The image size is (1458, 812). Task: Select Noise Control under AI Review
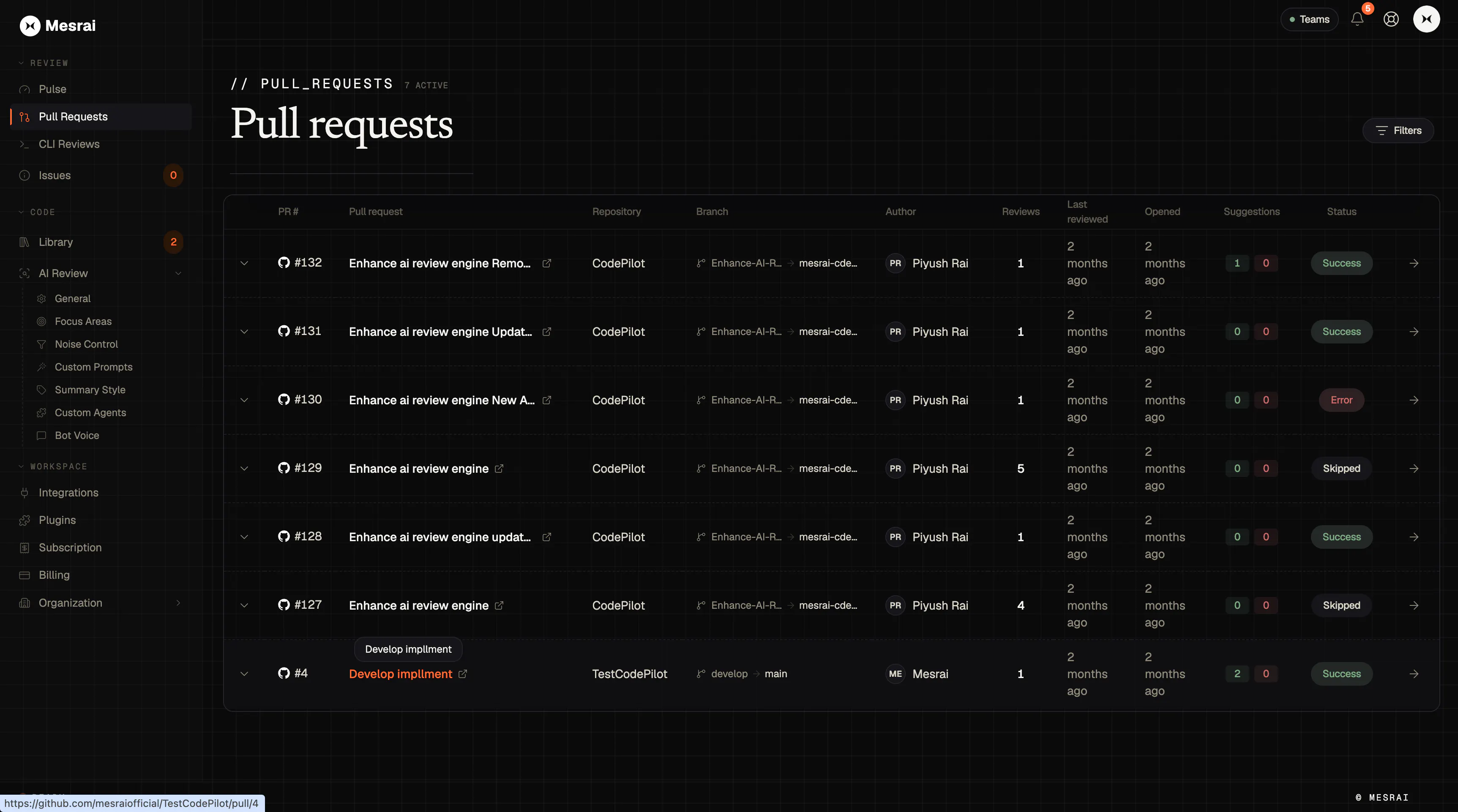(x=86, y=344)
